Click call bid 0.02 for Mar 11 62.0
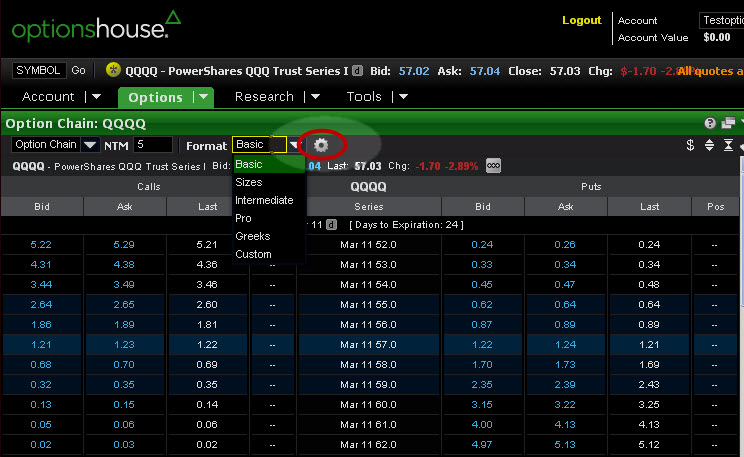Viewport: 744px width, 457px height. coord(41,445)
